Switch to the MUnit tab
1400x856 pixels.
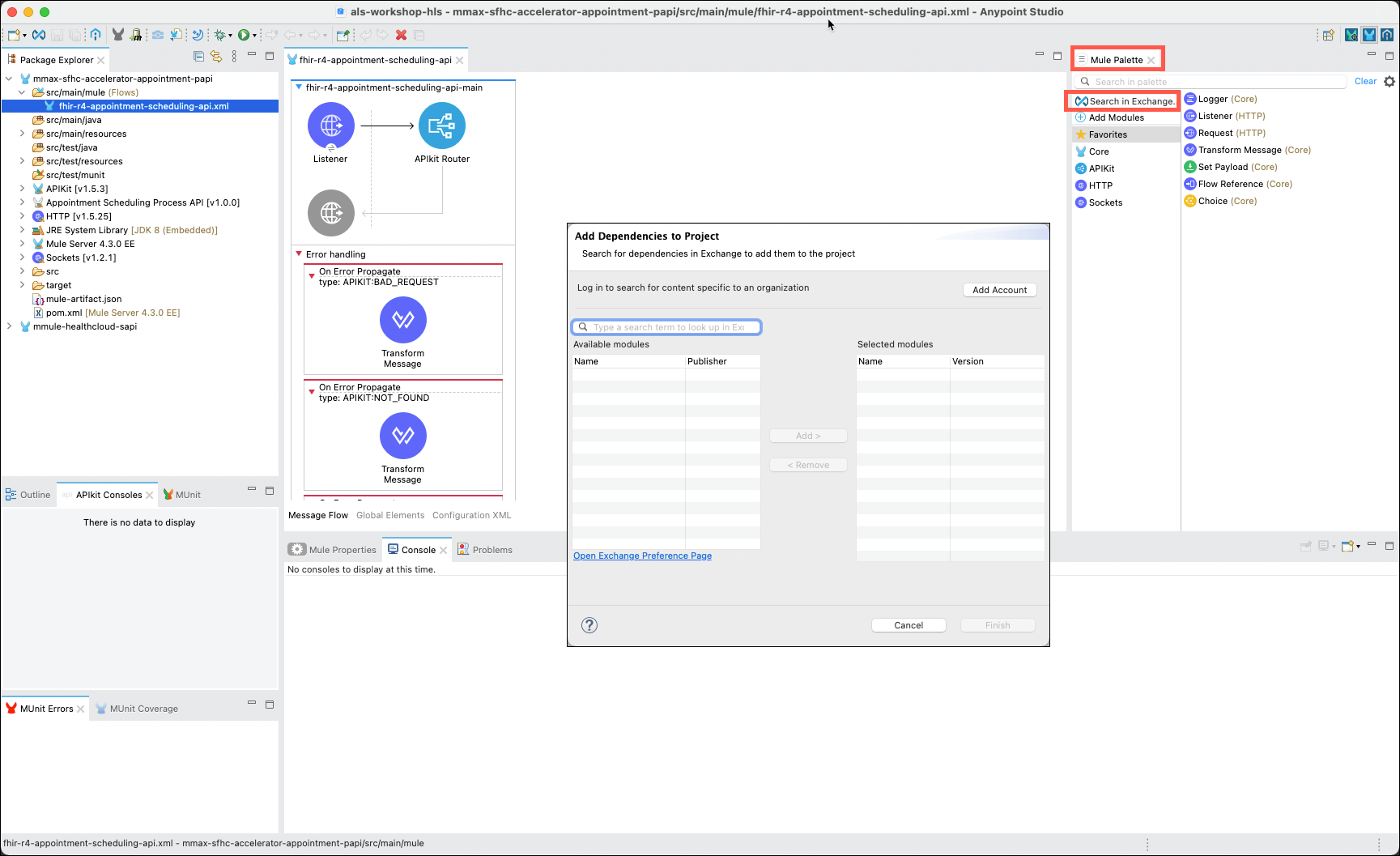tap(181, 495)
